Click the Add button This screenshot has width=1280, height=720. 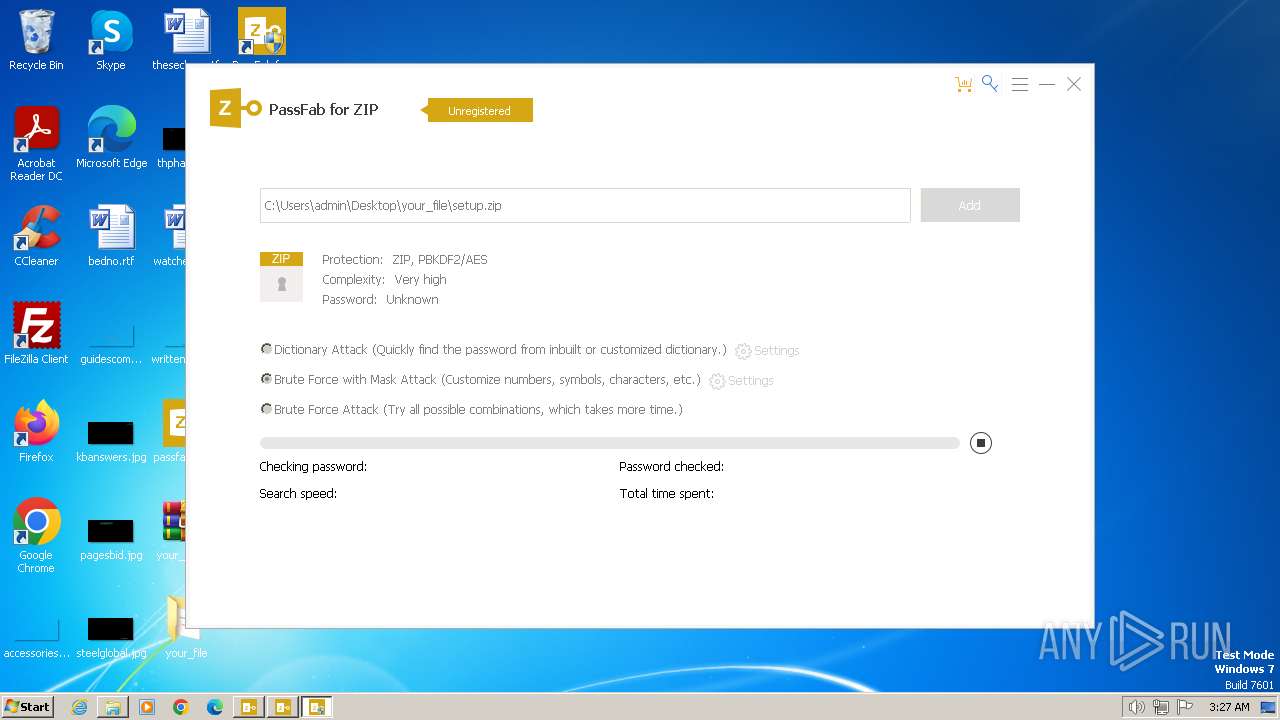970,205
